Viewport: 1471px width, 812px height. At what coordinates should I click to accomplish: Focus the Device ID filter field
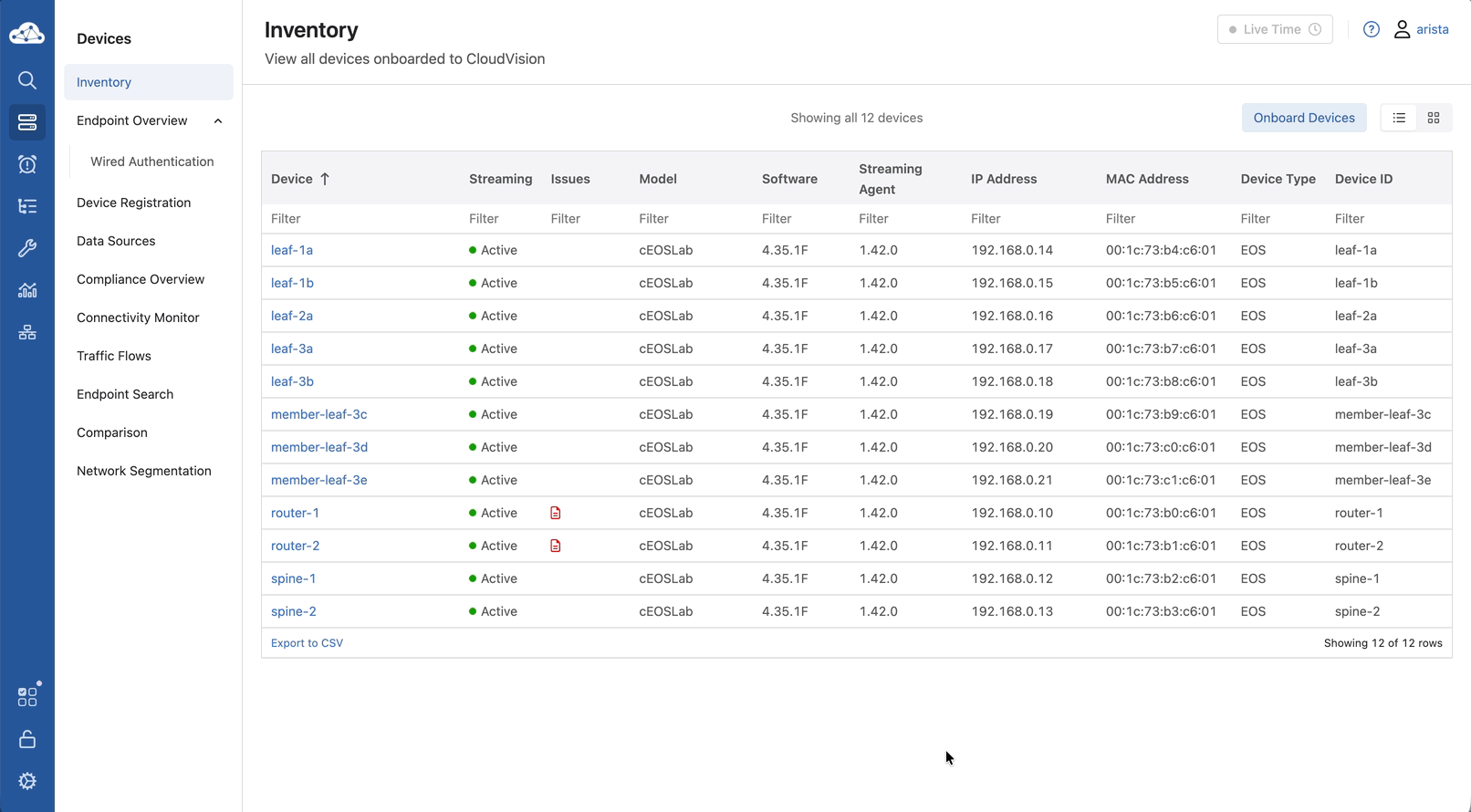click(1389, 219)
